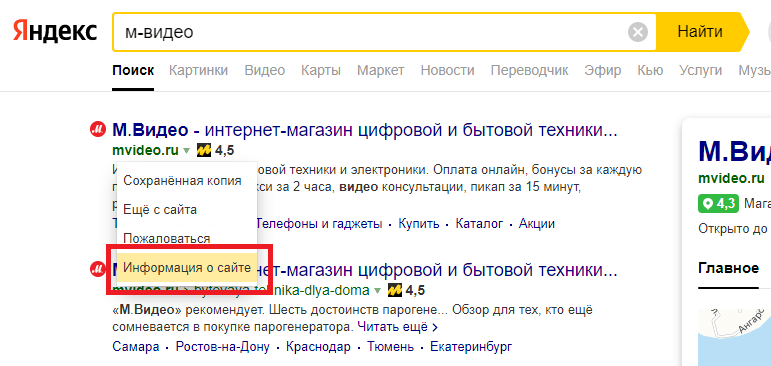The height and width of the screenshot is (366, 771).
Task: Open the Тюмень city link
Action: point(390,347)
